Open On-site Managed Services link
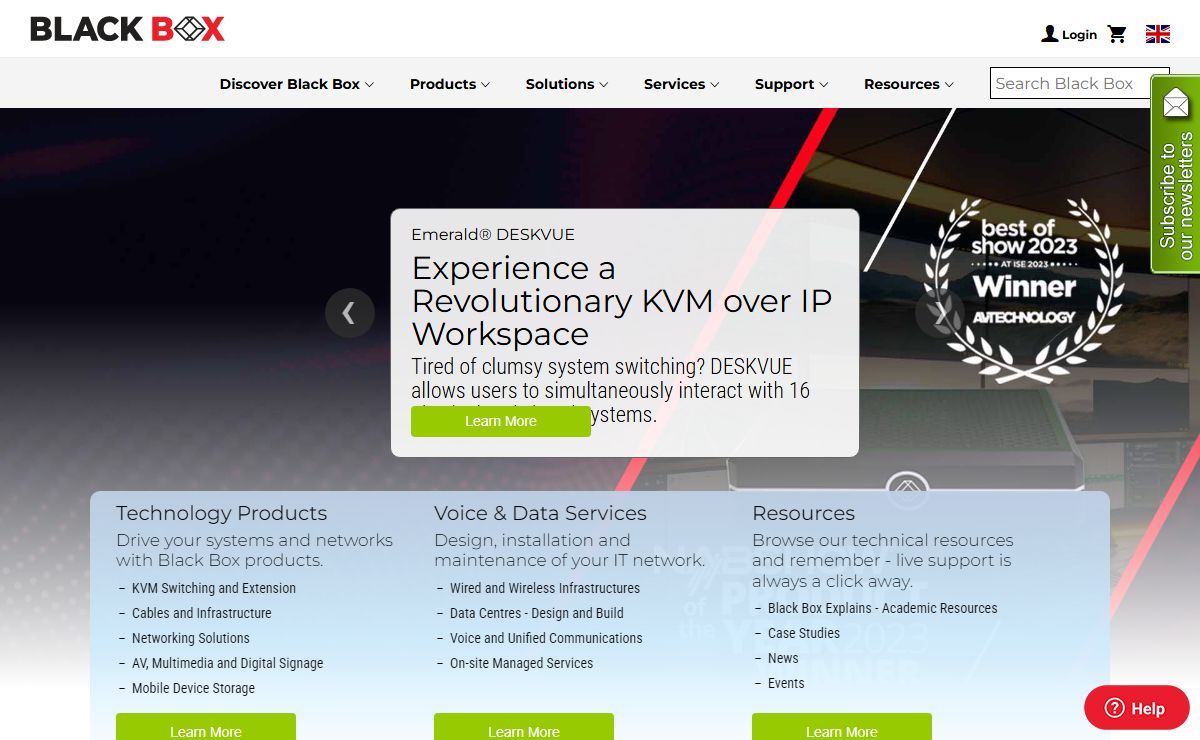Screen dimensions: 1200x740 522,663
